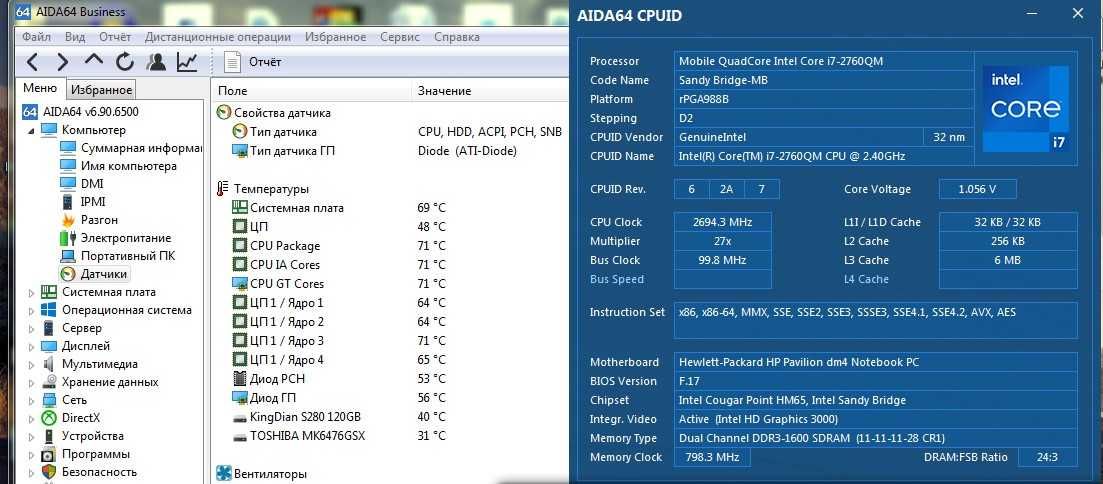The height and width of the screenshot is (484, 1103).
Task: Click the Операционная система Windows logo icon
Action: pyautogui.click(x=49, y=310)
